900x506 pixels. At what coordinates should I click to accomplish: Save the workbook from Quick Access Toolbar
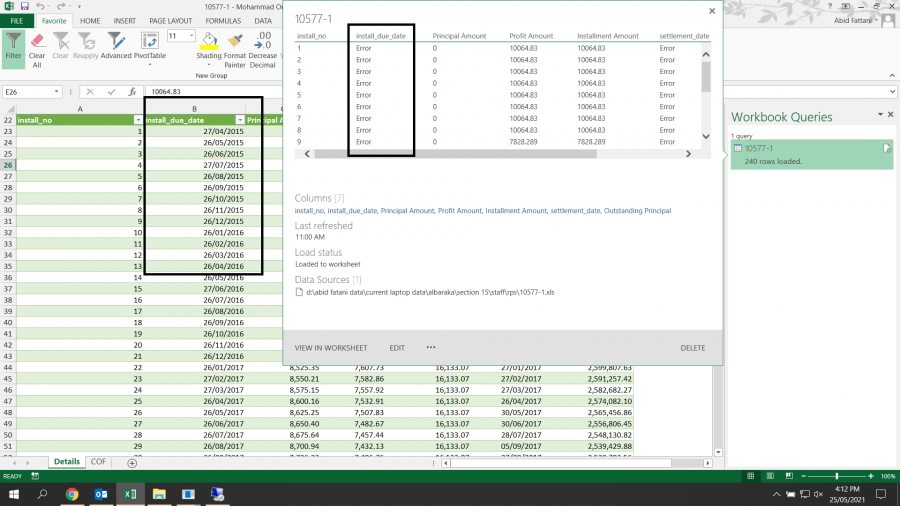click(25, 6)
